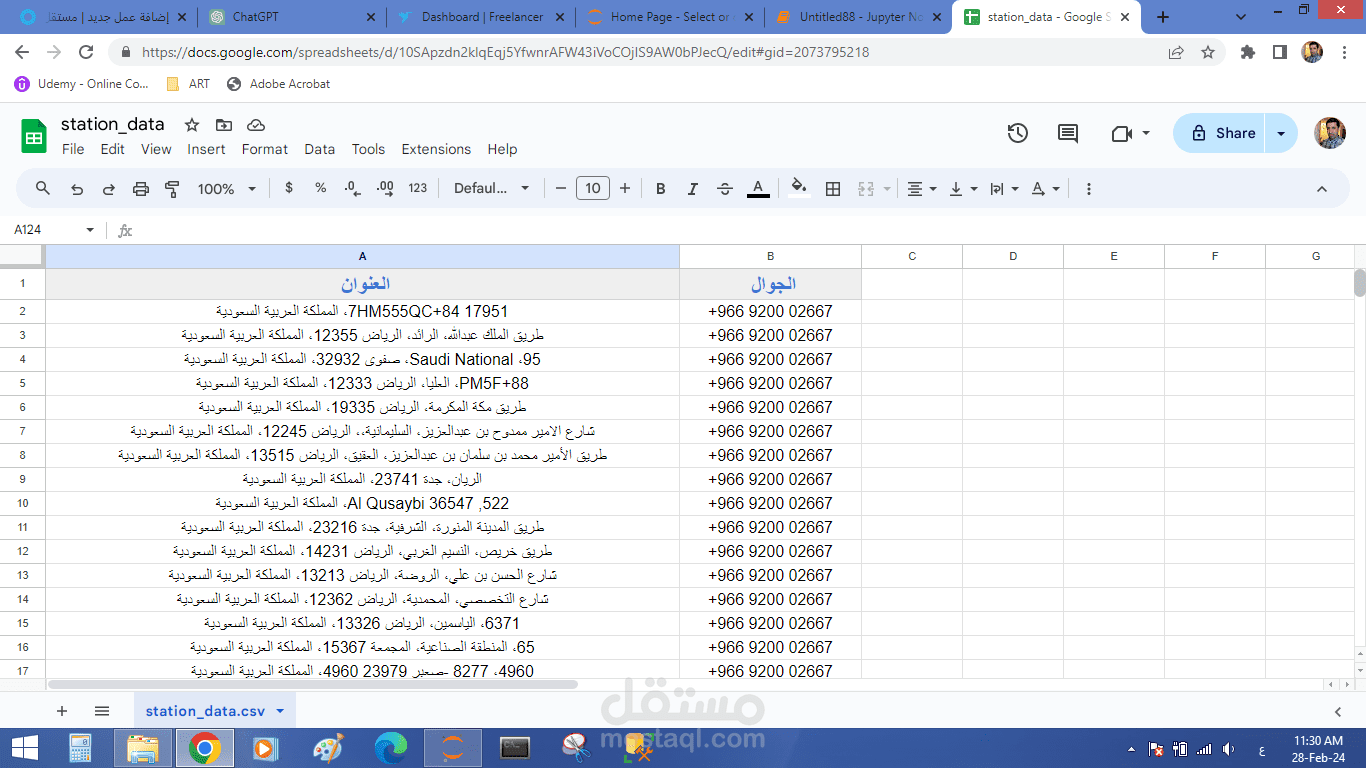Open the station_data.csv tab arrow menu
Screen dimensions: 1366x768
tap(280, 711)
